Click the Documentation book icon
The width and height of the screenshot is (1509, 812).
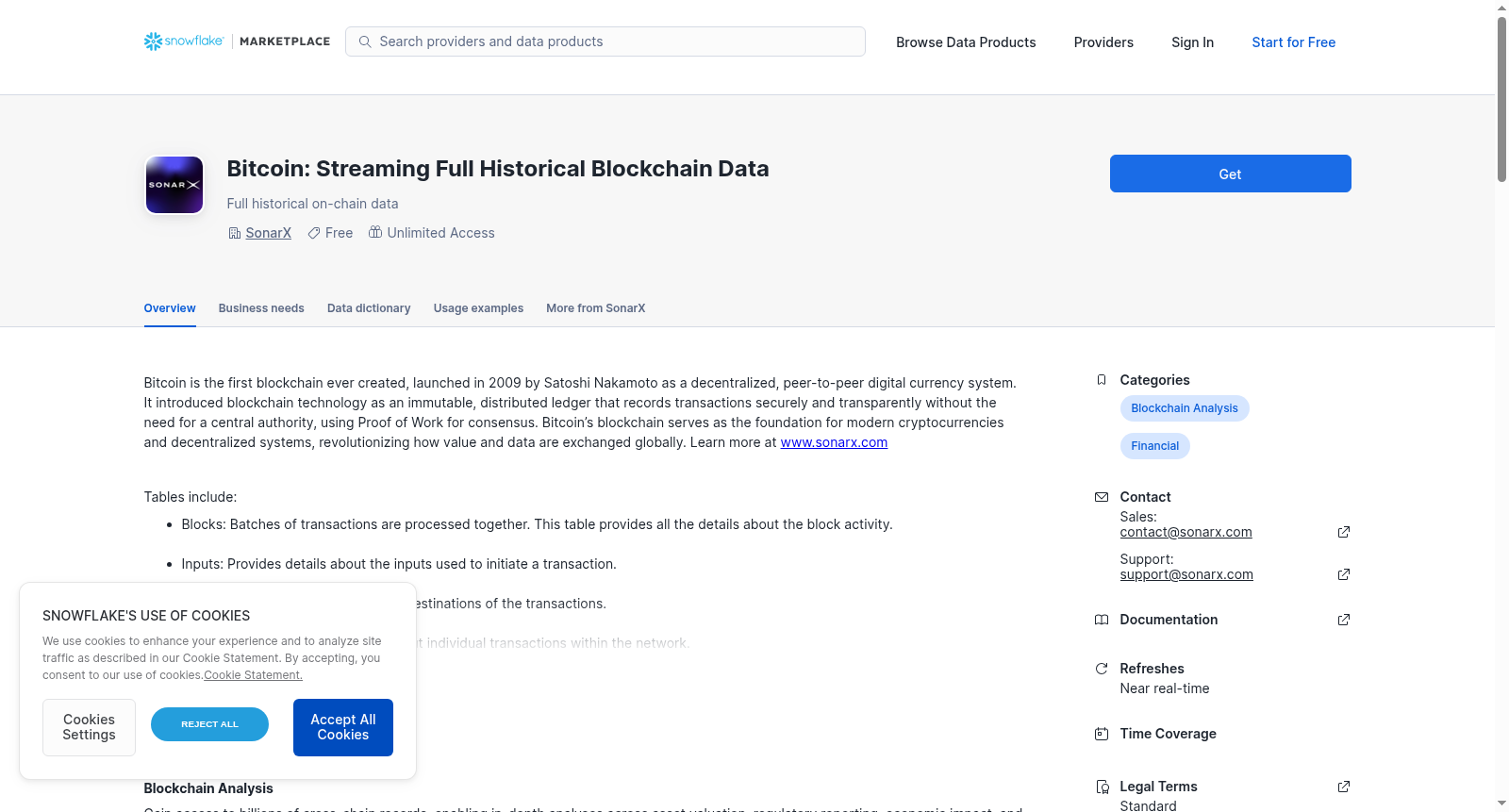point(1102,620)
